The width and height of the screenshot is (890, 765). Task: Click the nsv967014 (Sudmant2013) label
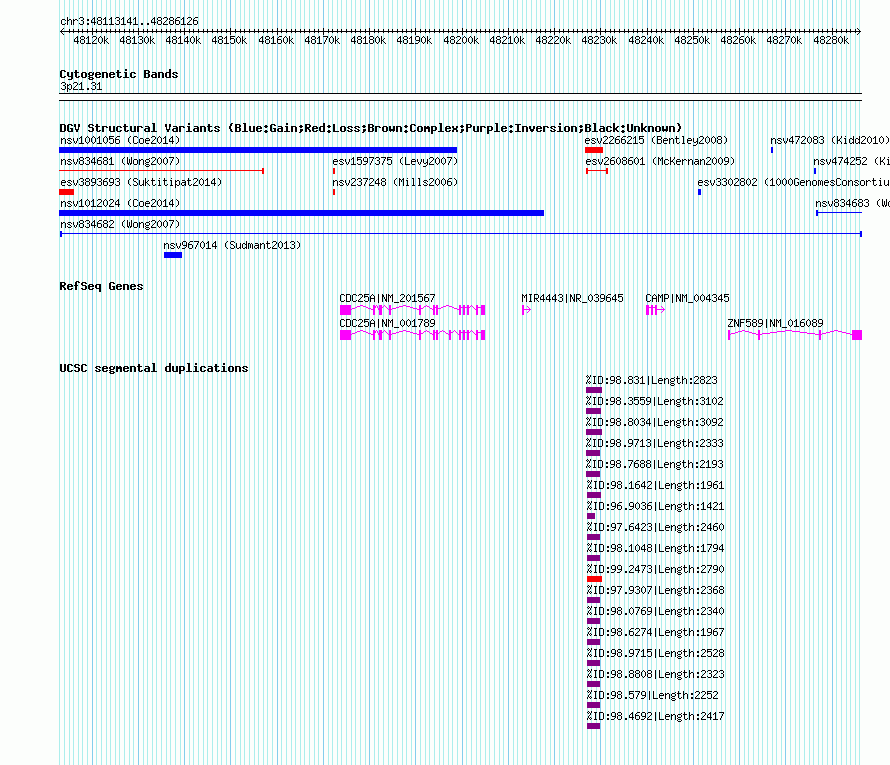click(232, 245)
